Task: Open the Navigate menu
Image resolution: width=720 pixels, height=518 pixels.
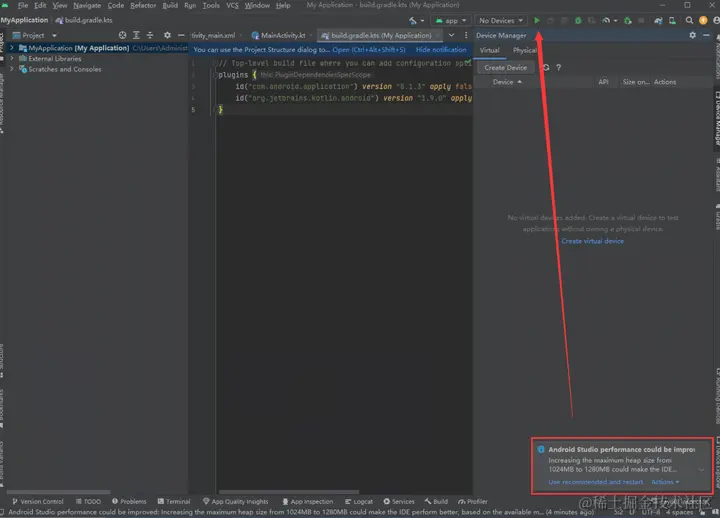Action: pos(87,6)
